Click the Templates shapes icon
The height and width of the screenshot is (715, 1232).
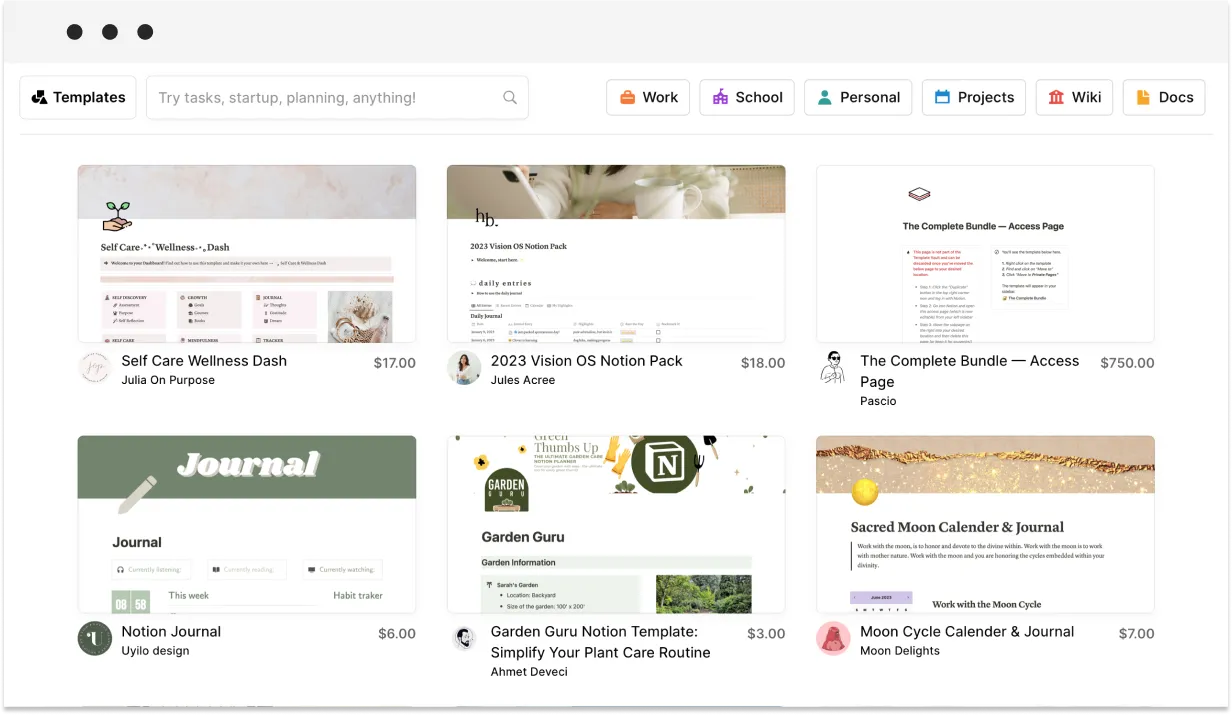(x=39, y=97)
